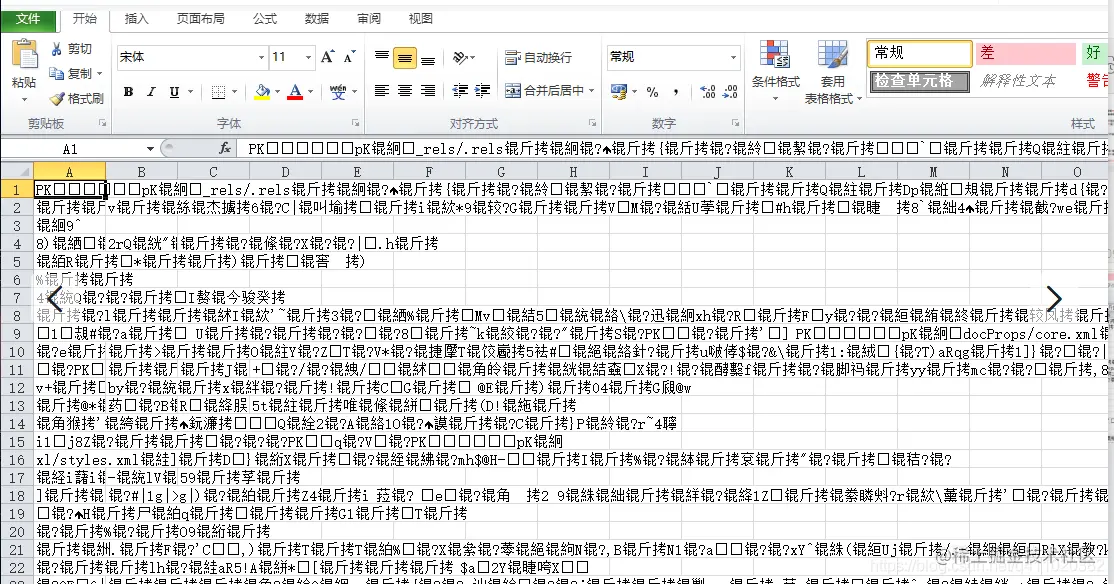Screen dimensions: 1114x584
Task: Click the phonetic guide (拼音) icon
Action: coord(337,91)
